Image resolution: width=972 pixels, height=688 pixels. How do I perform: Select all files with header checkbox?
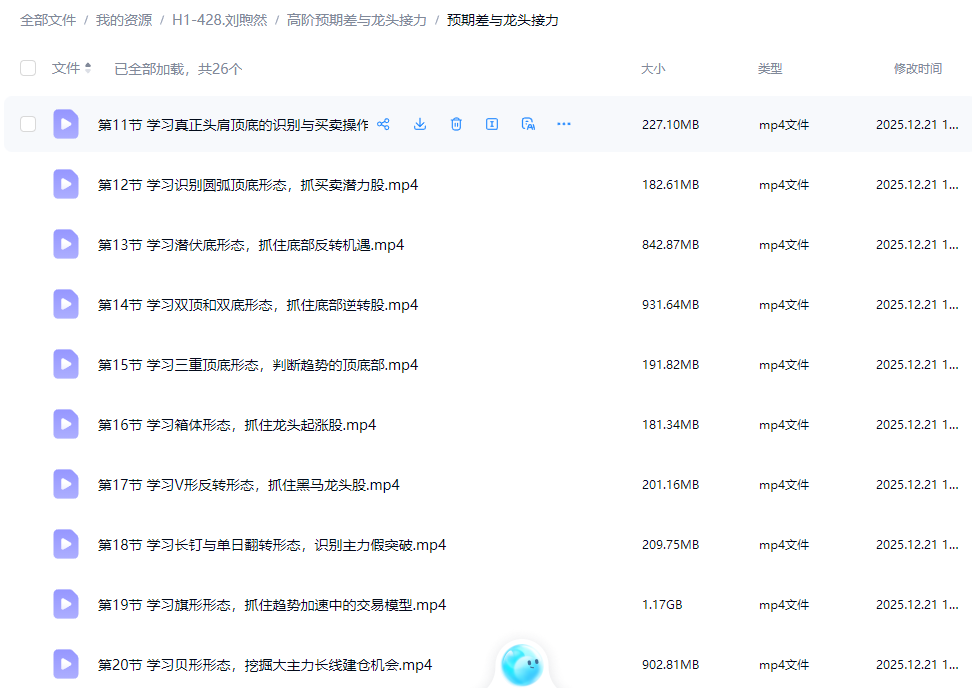[x=28, y=68]
